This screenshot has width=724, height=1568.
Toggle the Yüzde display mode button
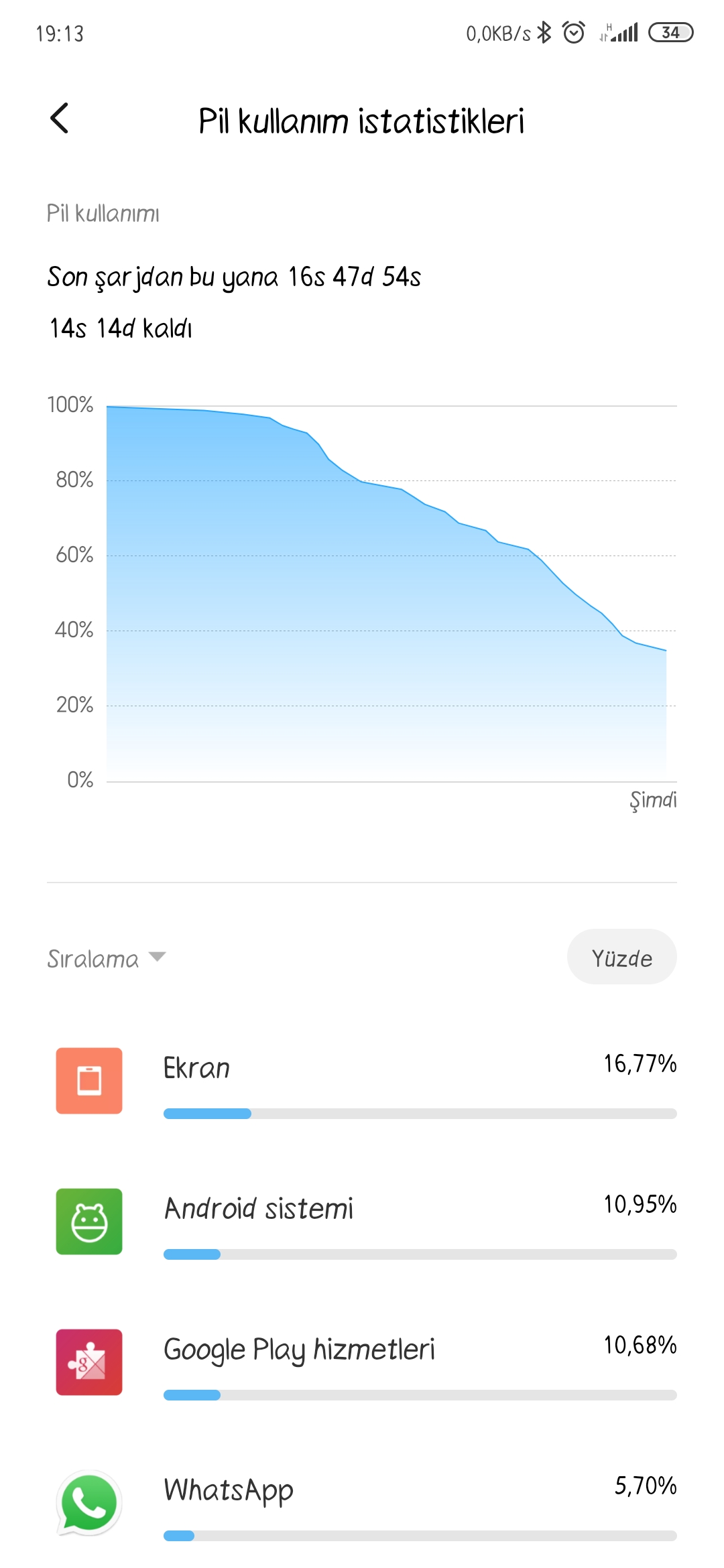coord(622,957)
